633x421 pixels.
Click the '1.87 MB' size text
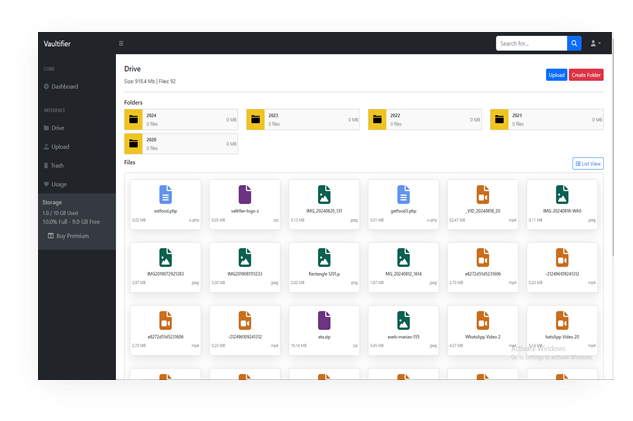(x=377, y=283)
